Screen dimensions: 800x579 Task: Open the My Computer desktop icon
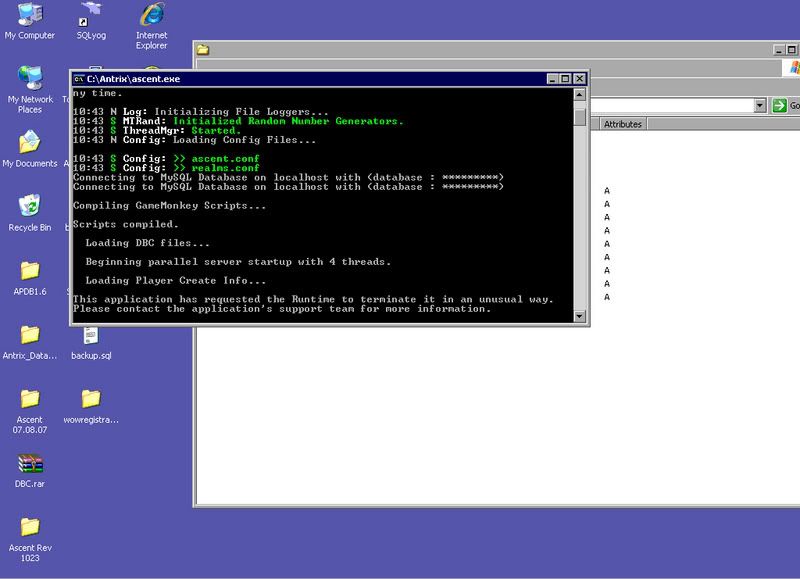(x=29, y=15)
